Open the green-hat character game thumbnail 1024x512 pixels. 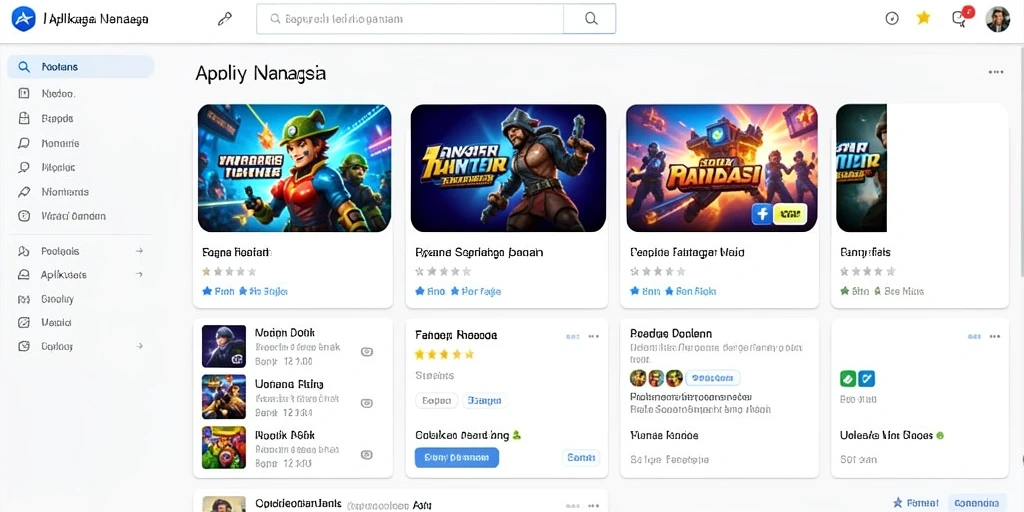pyautogui.click(x=295, y=168)
